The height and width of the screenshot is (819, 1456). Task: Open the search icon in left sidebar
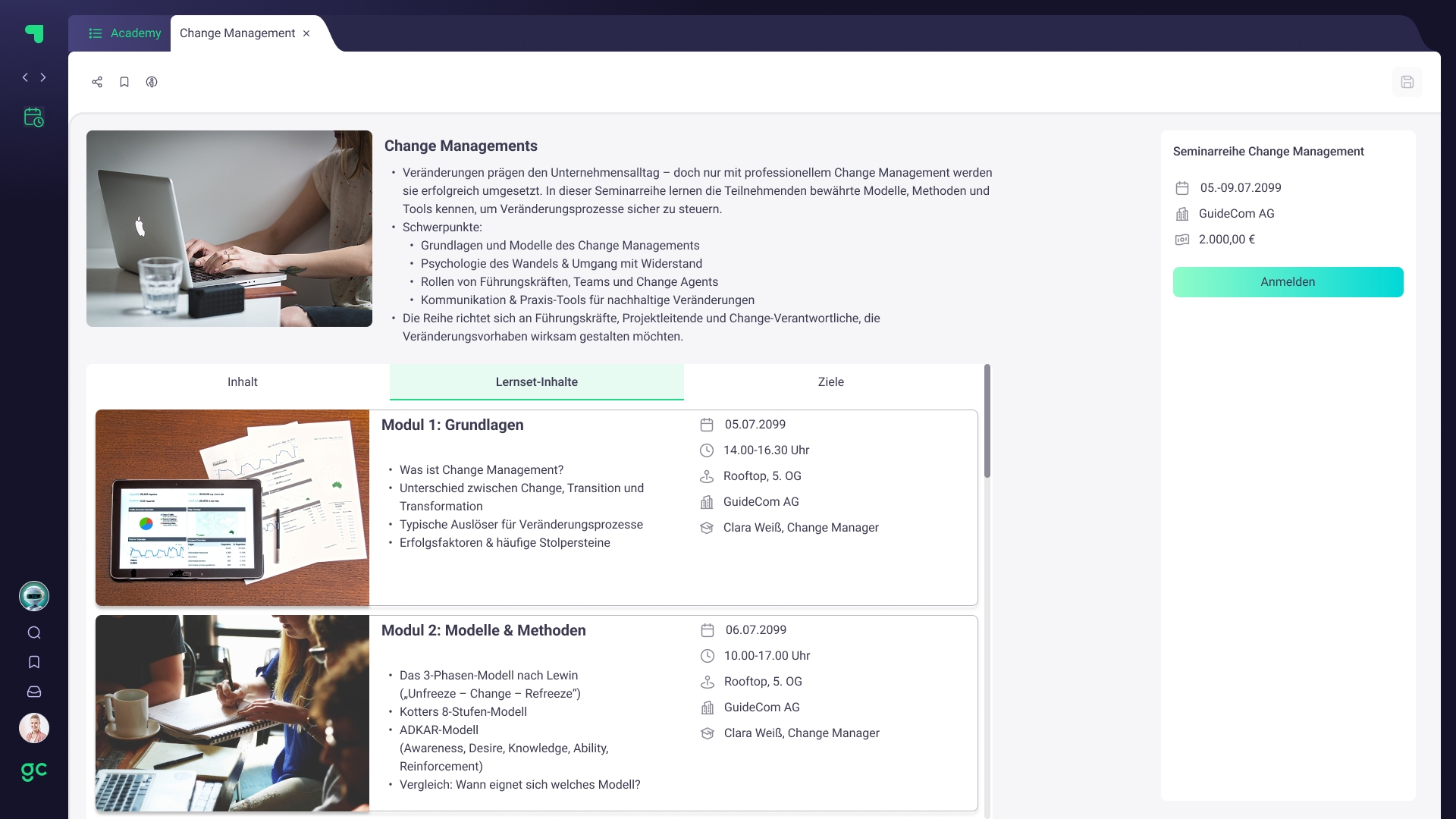pyautogui.click(x=34, y=632)
